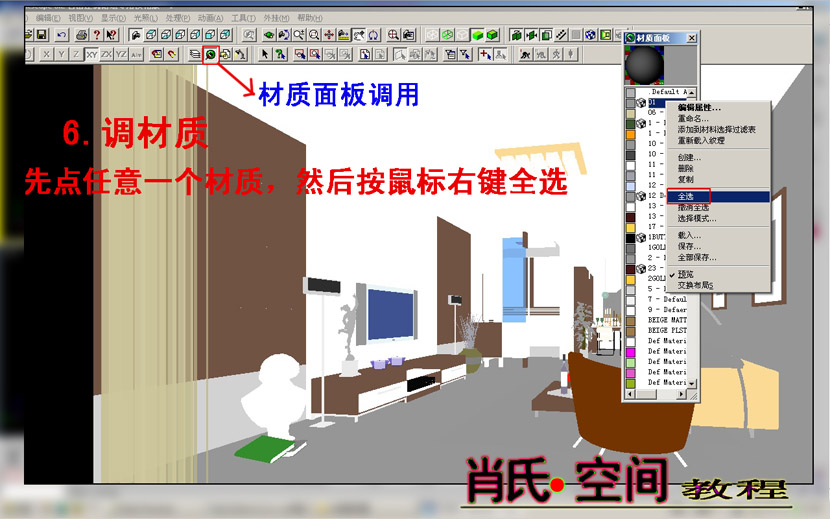The height and width of the screenshot is (519, 830).
Task: Click the black runner Initiate icon
Action: click(525, 55)
